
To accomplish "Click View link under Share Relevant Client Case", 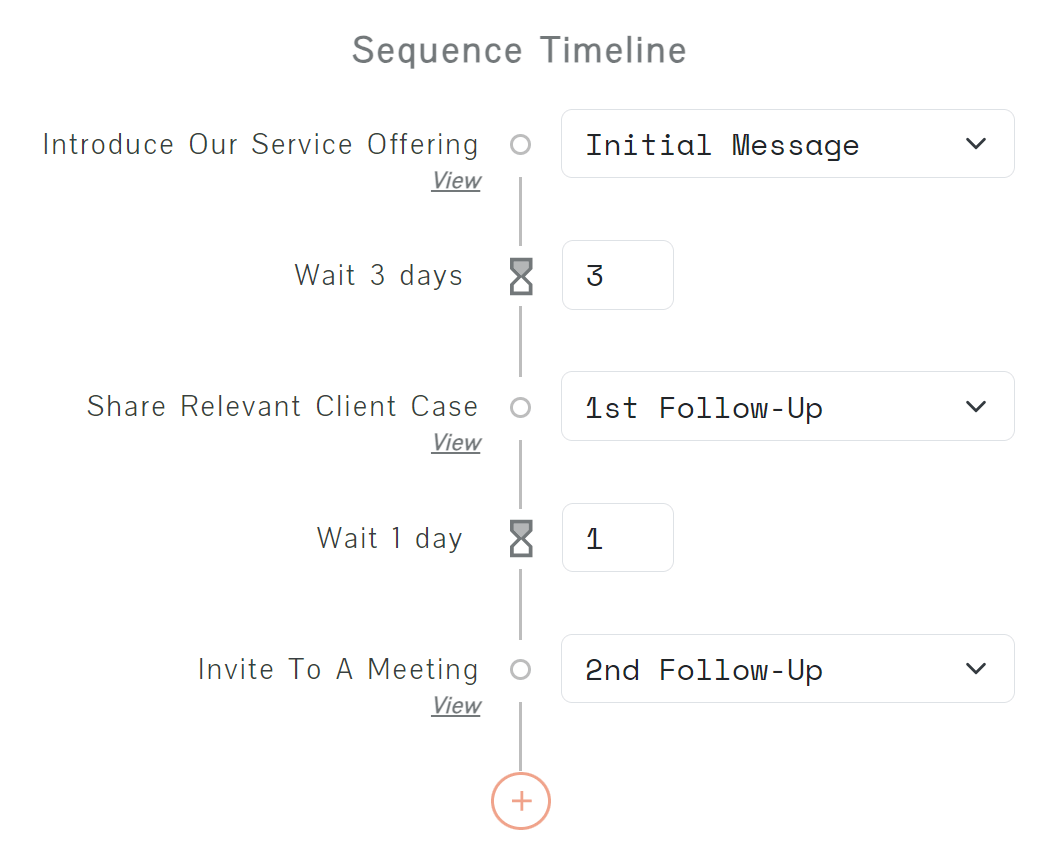I will click(456, 443).
